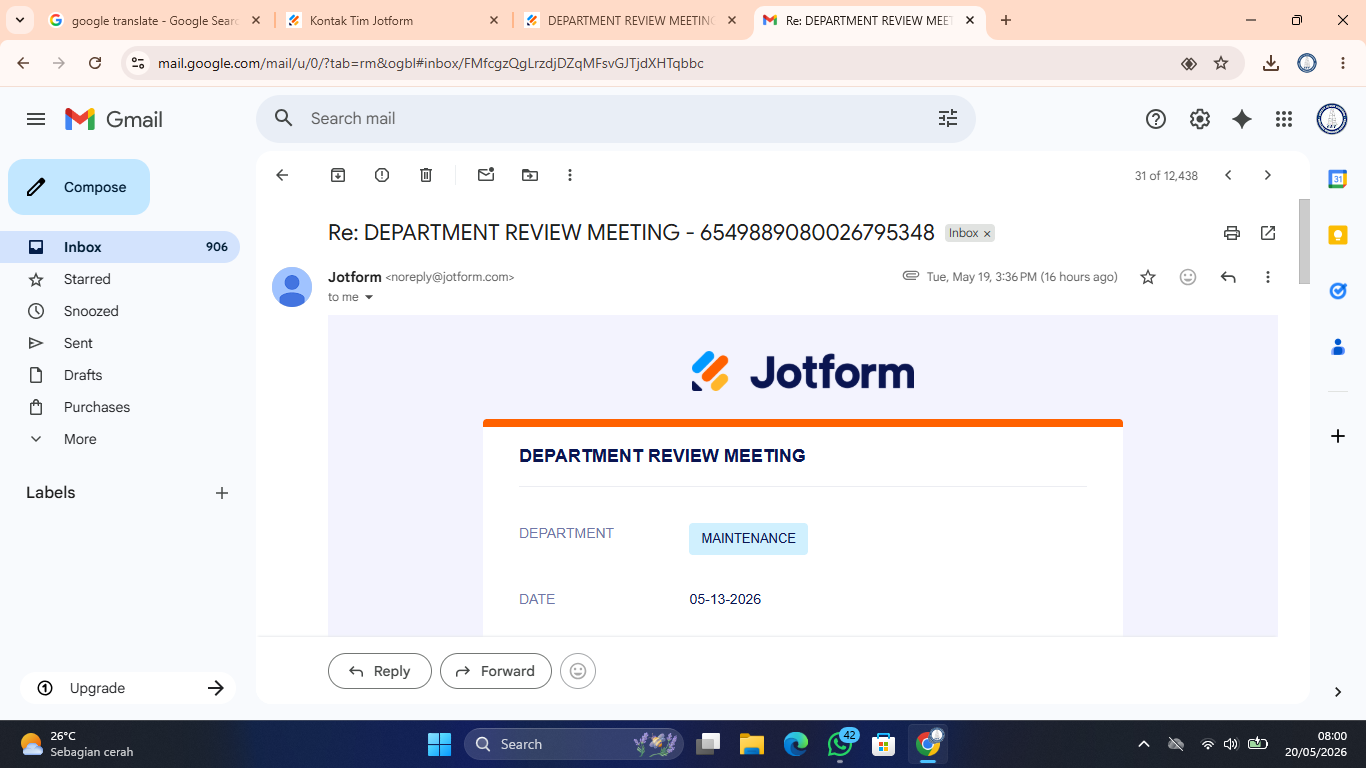Remove the Inbox label from conversation
1366x768 pixels.
pos(987,234)
